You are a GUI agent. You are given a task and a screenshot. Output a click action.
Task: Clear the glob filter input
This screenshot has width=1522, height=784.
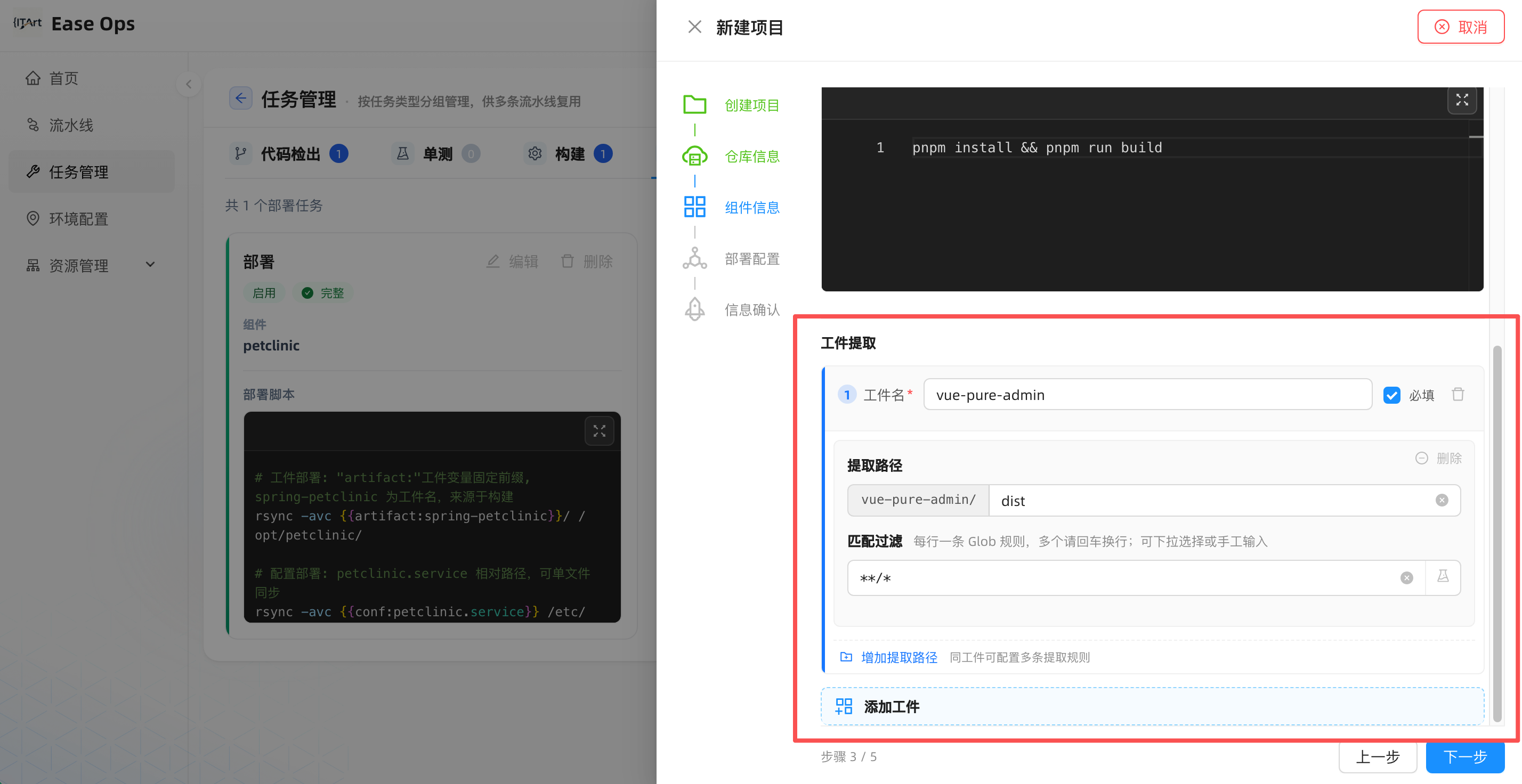[1406, 578]
